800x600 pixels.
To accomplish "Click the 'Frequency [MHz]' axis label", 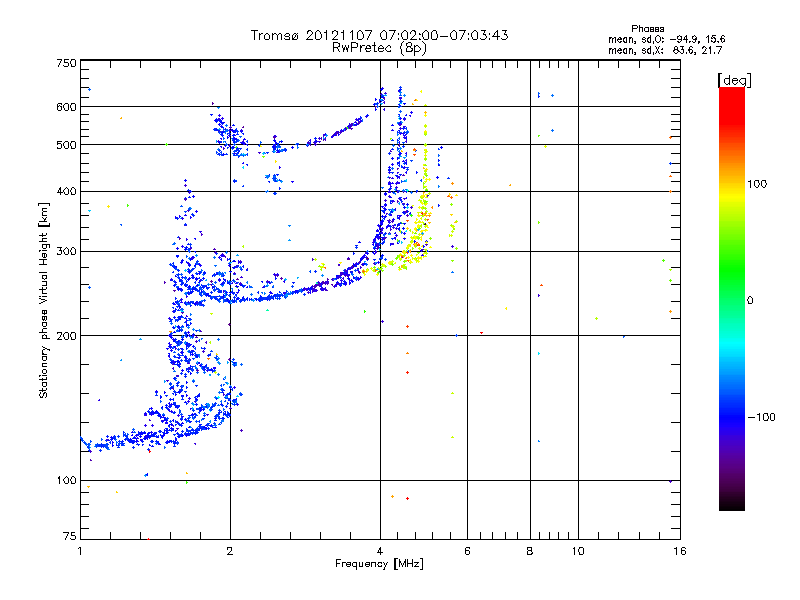I will pyautogui.click(x=379, y=564).
